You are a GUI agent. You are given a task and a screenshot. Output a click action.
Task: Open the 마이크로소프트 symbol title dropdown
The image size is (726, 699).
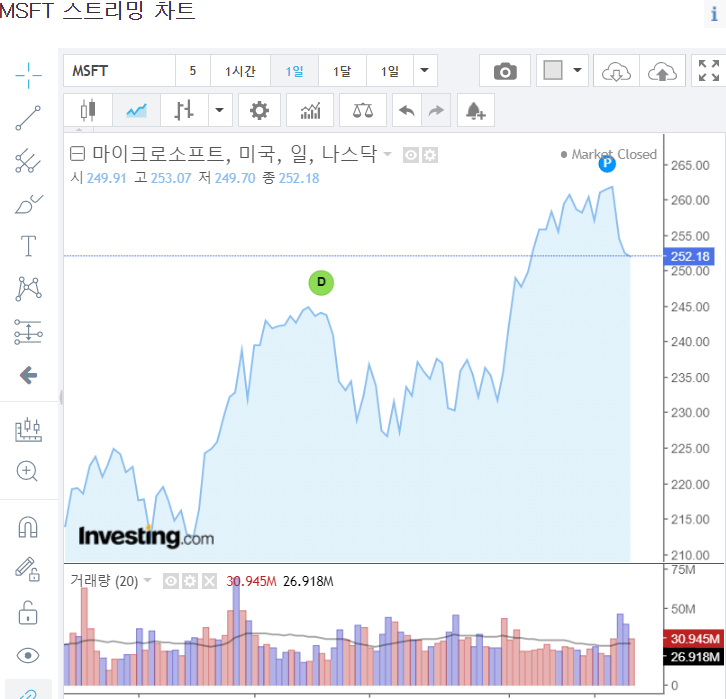pyautogui.click(x=388, y=154)
